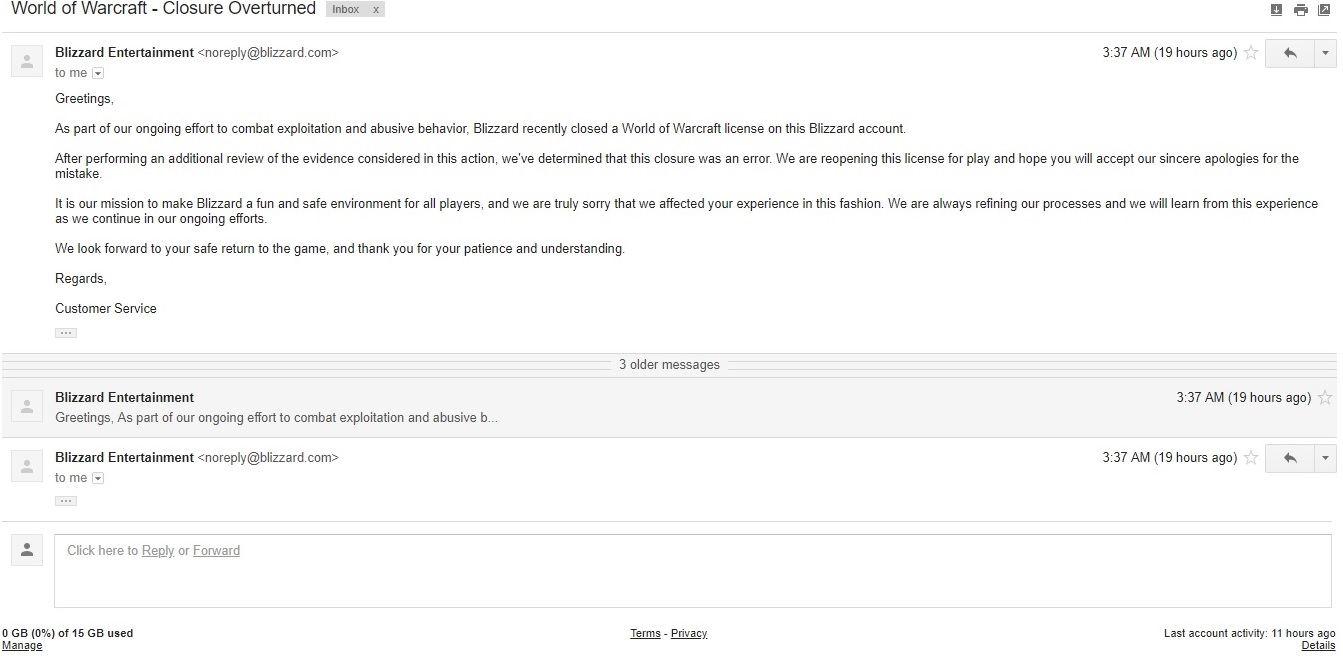Reply to the last message using arrow icon
This screenshot has width=1343, height=661.
click(1290, 458)
